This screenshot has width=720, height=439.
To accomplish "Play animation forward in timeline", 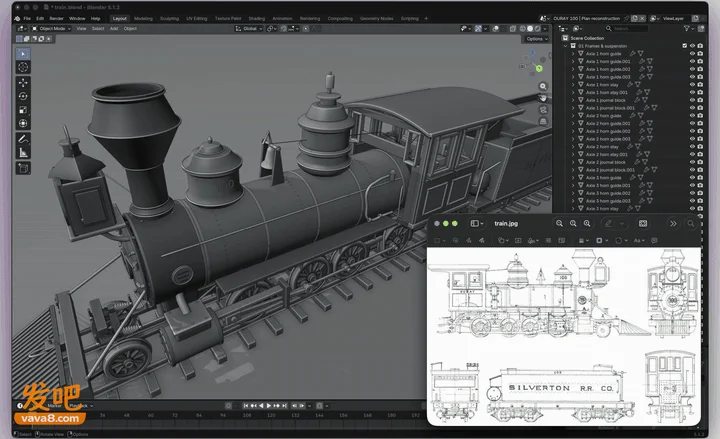I will 269,405.
